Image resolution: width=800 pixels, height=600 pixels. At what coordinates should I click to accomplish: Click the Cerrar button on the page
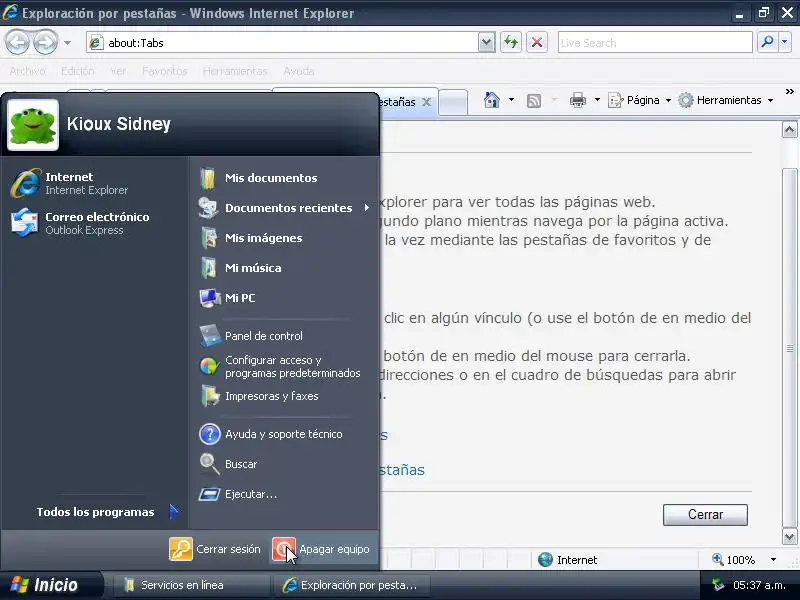coord(705,514)
